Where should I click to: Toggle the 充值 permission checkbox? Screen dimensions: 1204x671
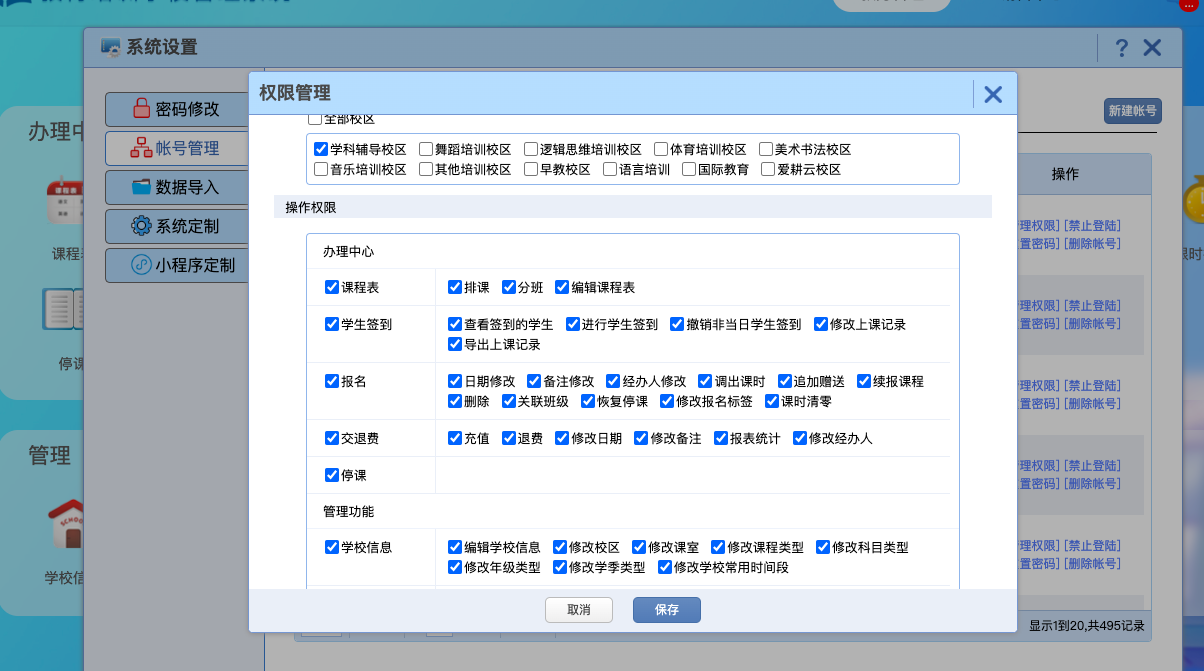[x=455, y=438]
